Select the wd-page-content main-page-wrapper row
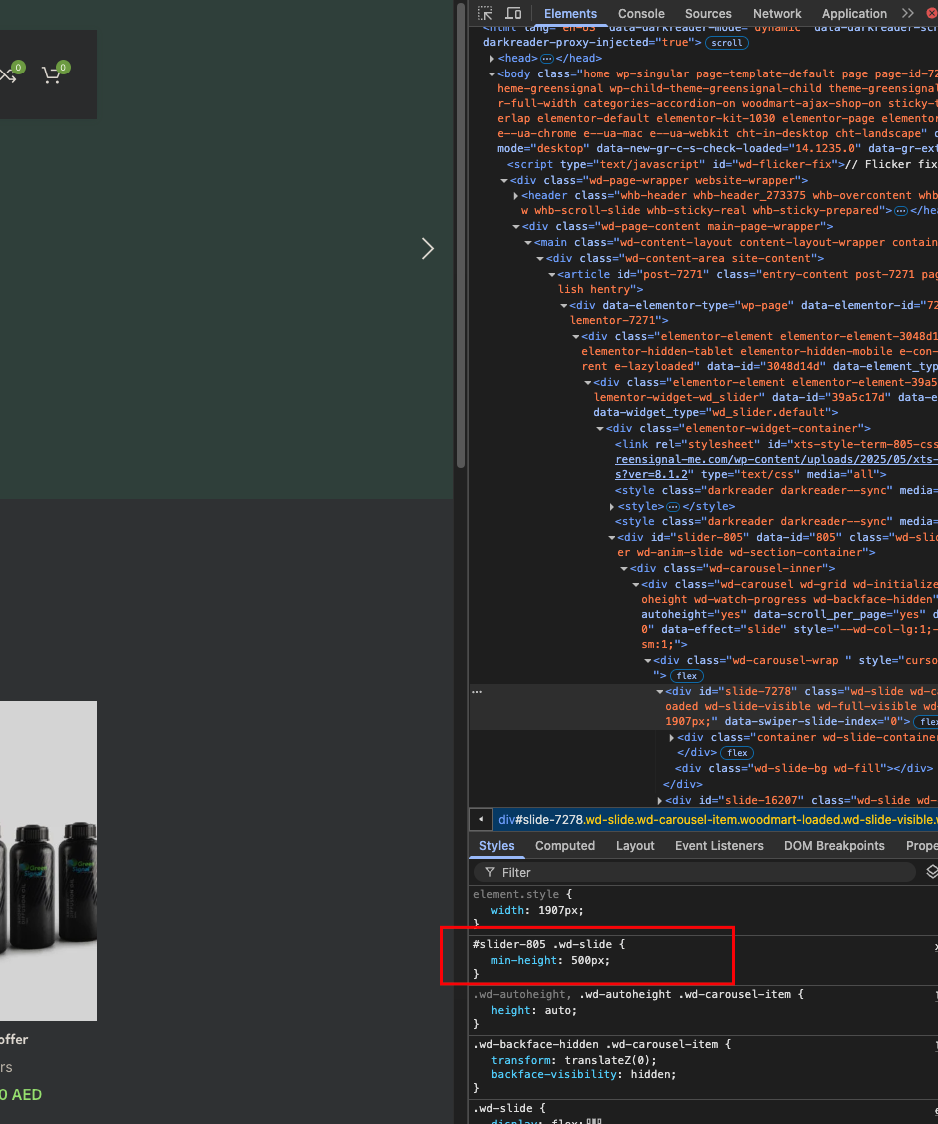Screen dimensions: 938x1124 point(677,227)
